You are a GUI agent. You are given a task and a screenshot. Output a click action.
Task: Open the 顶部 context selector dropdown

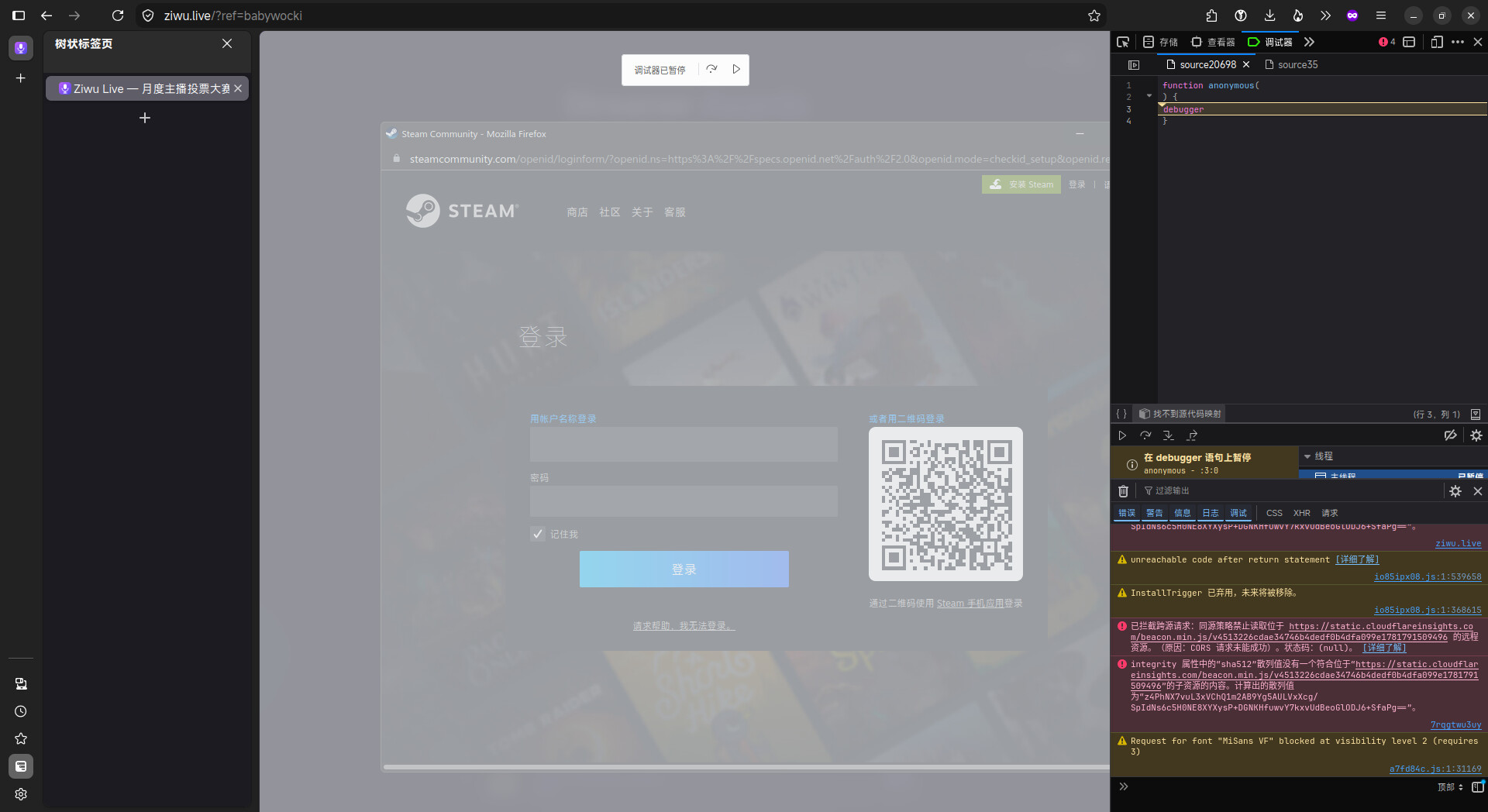(x=1450, y=787)
